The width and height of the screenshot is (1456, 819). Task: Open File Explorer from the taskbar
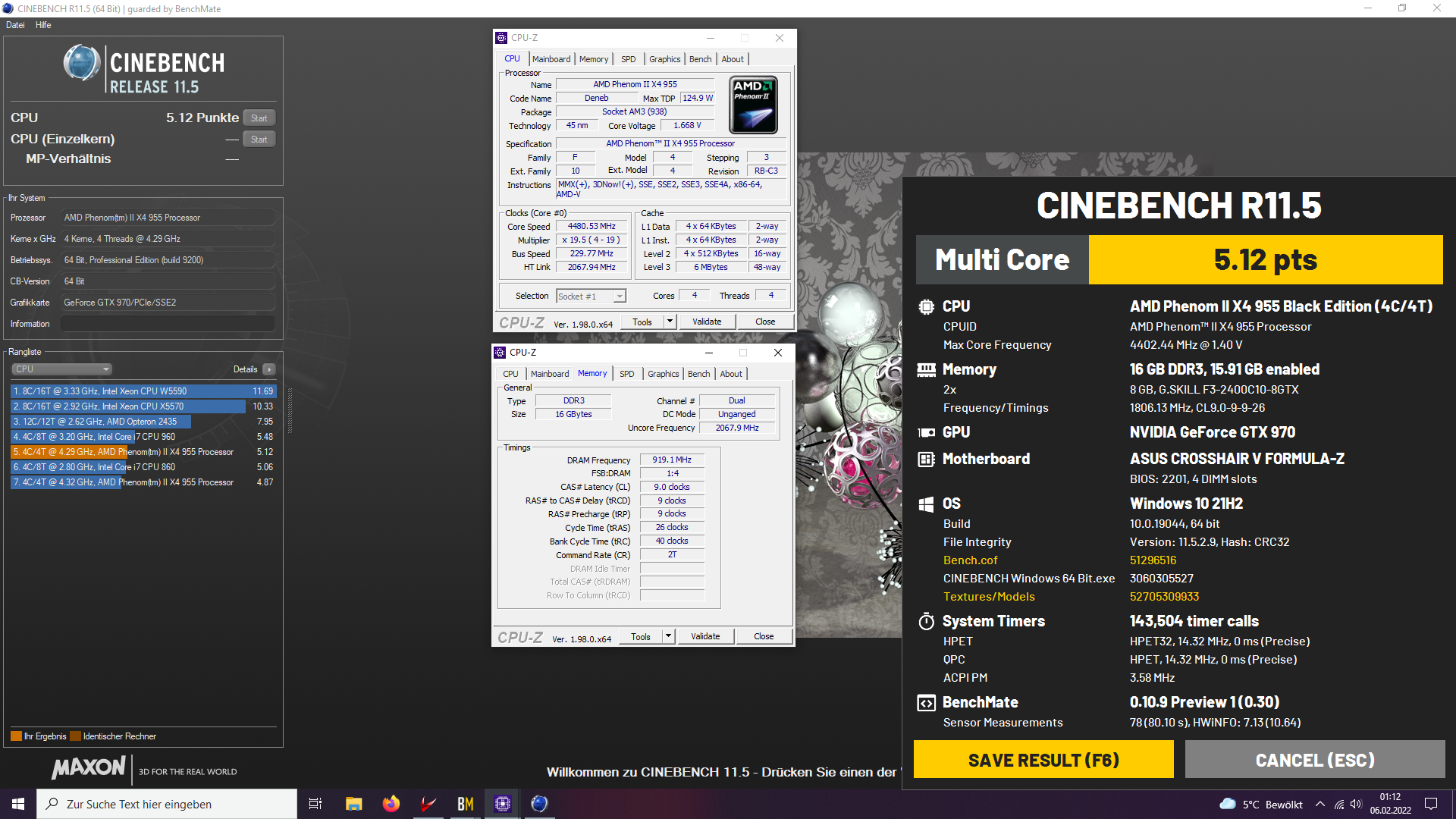[x=353, y=804]
